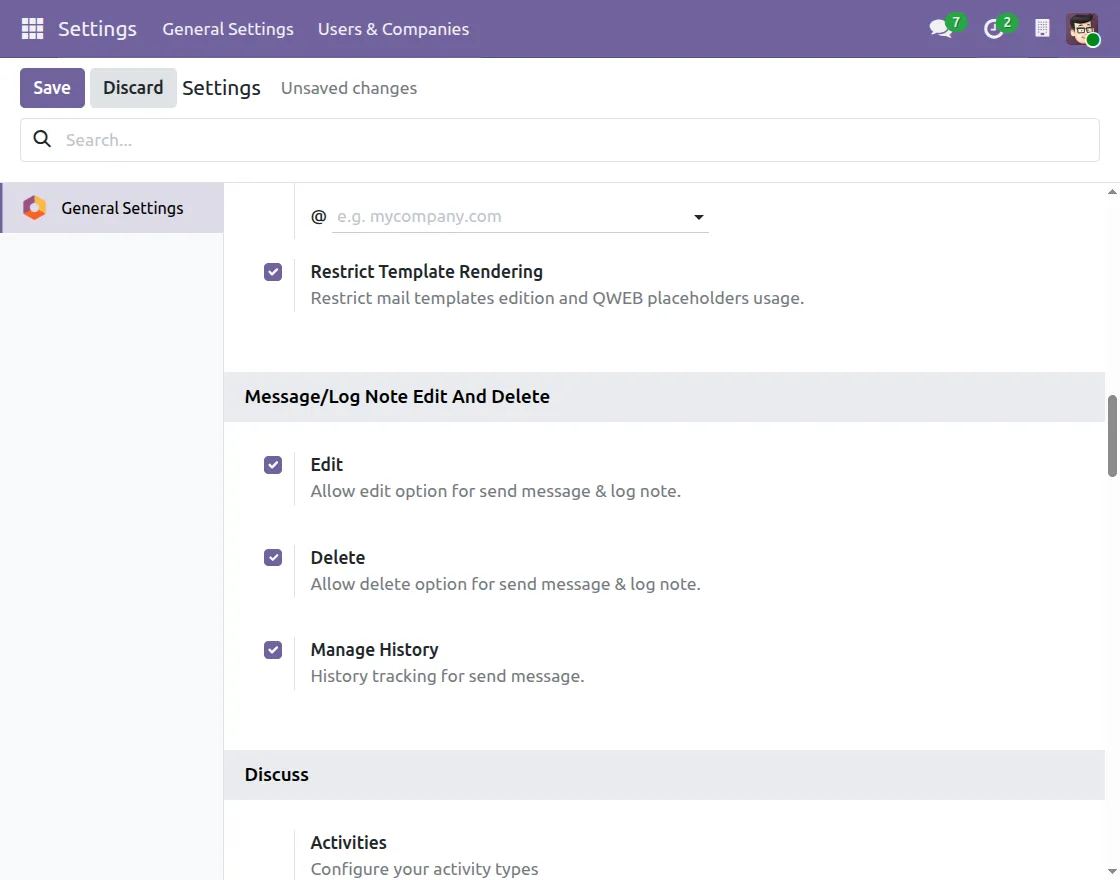Uncheck the Delete option checkbox
Image resolution: width=1120 pixels, height=880 pixels.
coord(272,557)
